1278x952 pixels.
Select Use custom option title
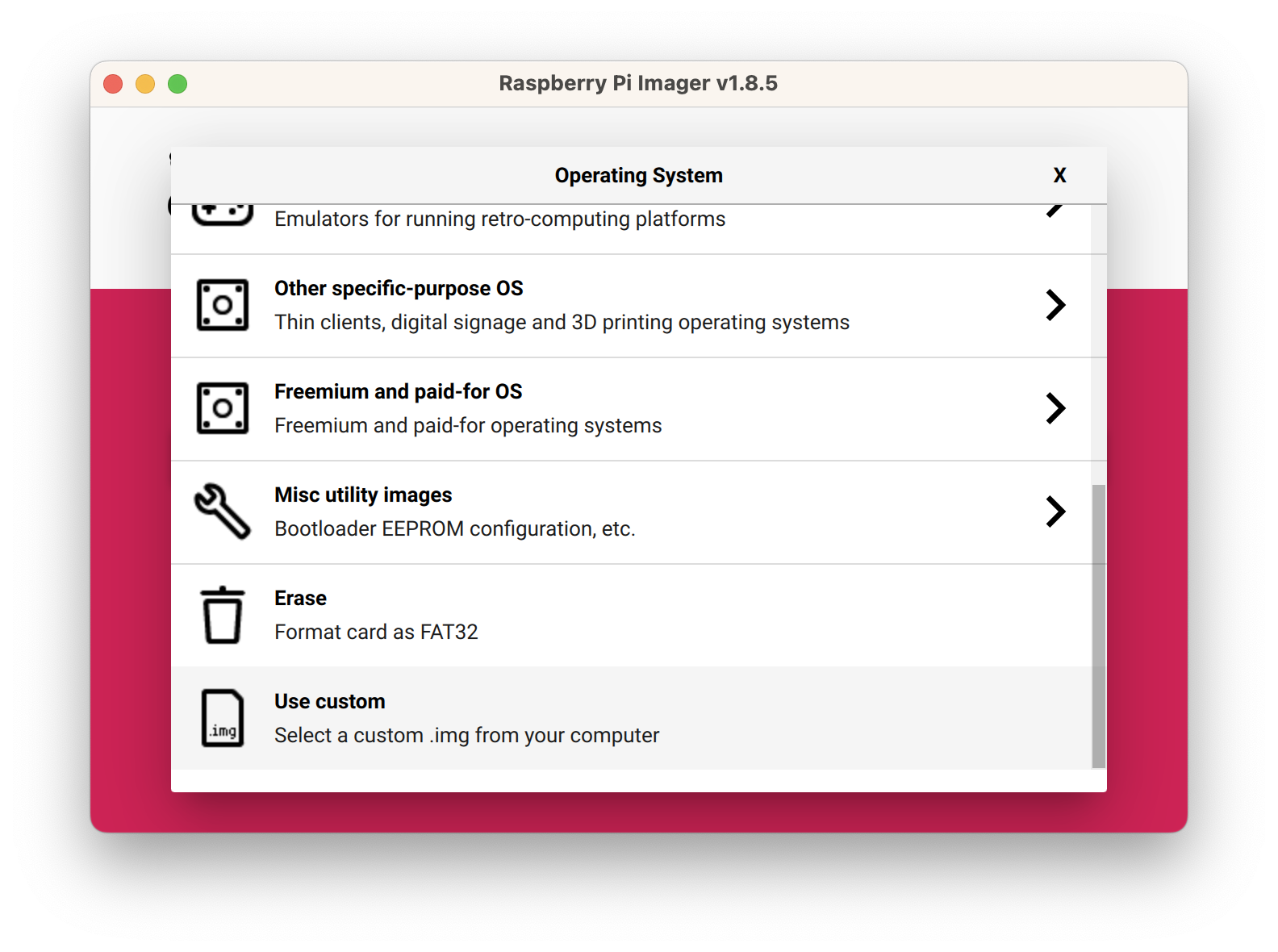tap(329, 702)
